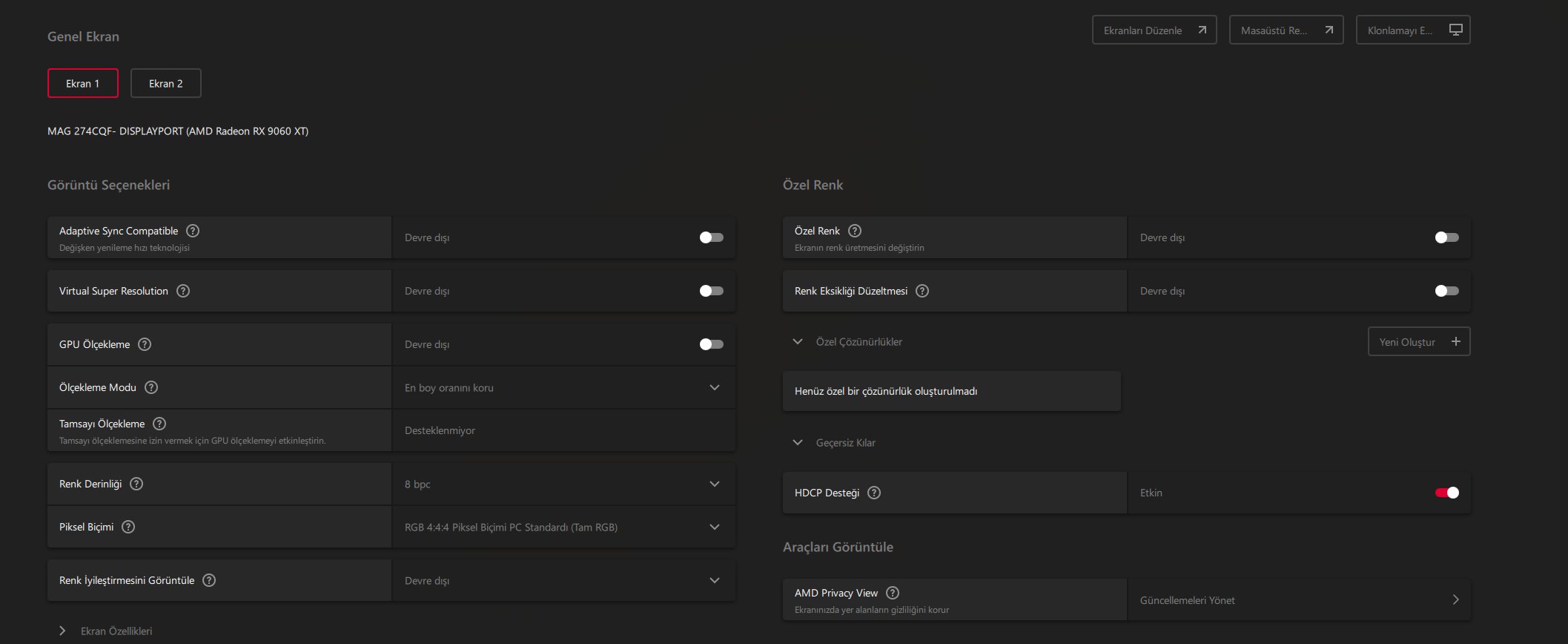The height and width of the screenshot is (644, 1568).
Task: Click Renk İyileştirmesini Görüntüle help icon
Action: (209, 580)
